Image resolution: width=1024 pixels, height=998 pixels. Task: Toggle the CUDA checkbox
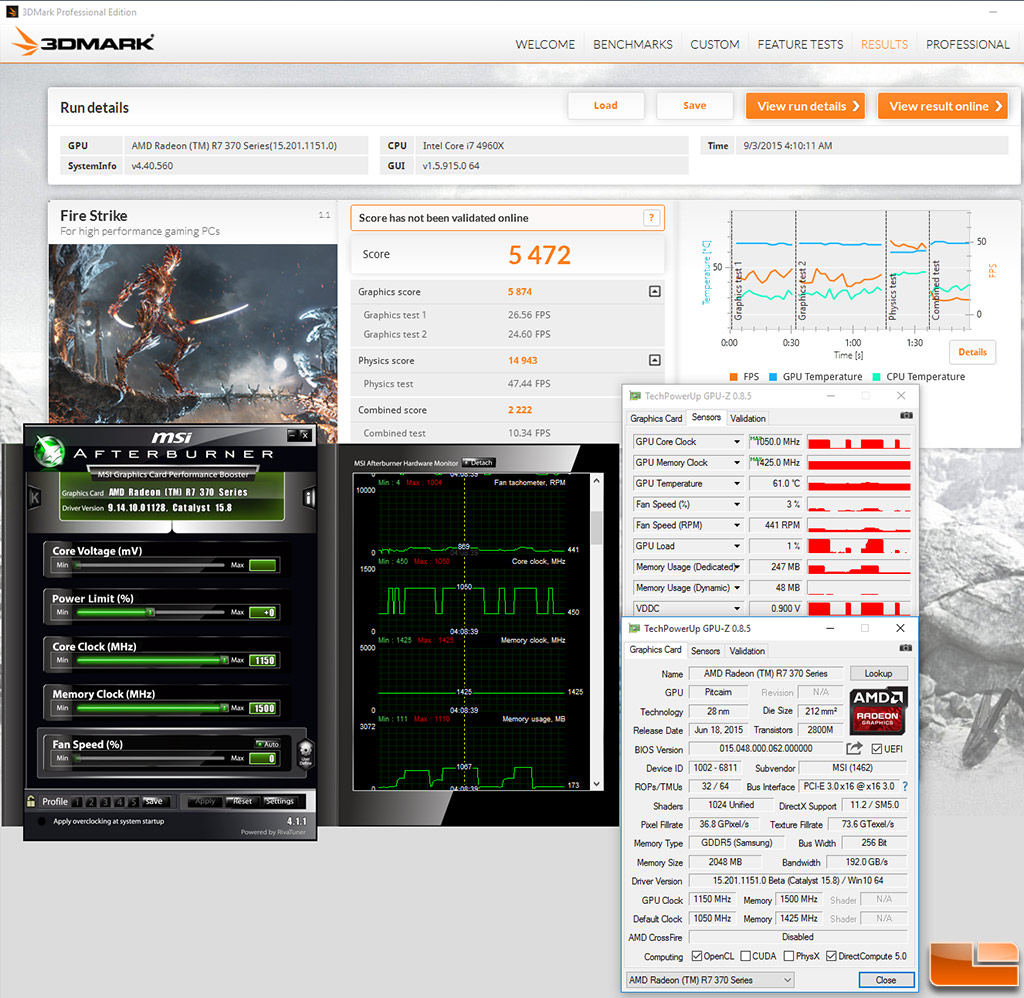point(745,956)
